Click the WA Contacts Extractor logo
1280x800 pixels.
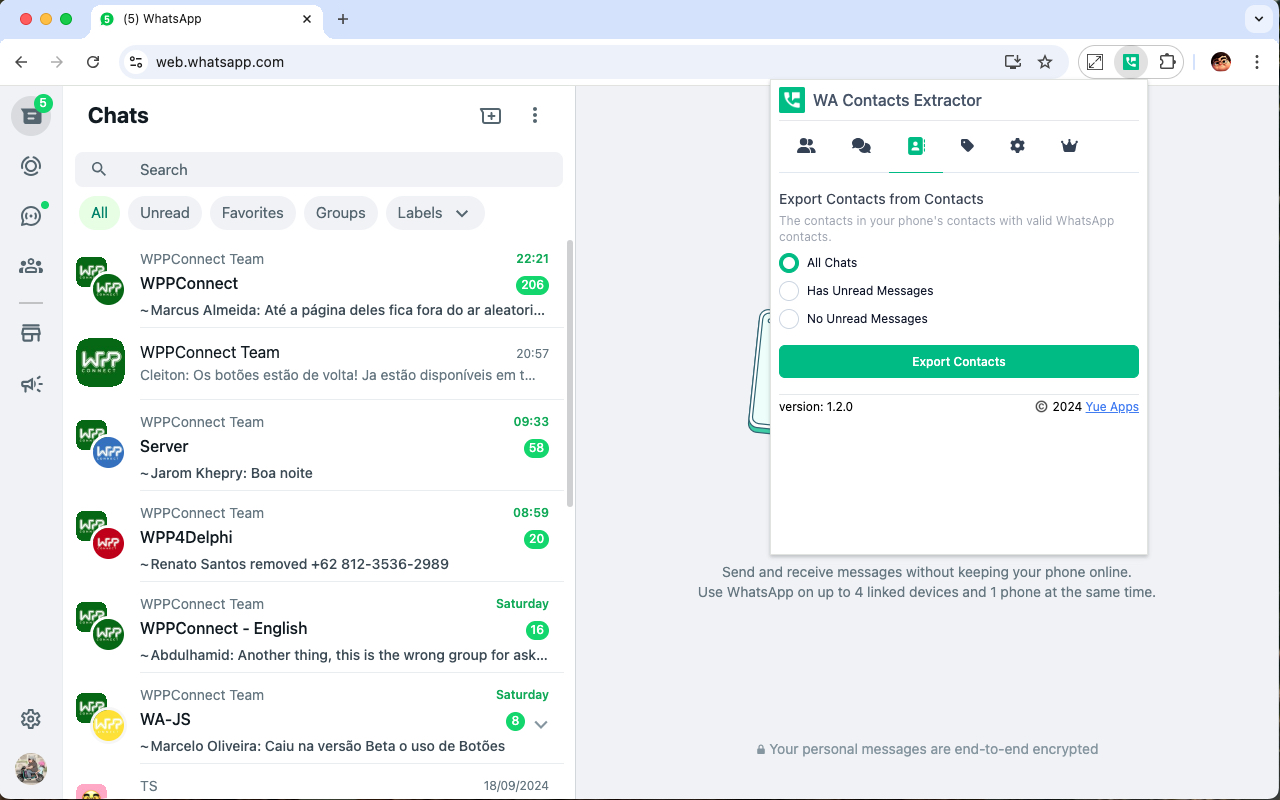792,100
